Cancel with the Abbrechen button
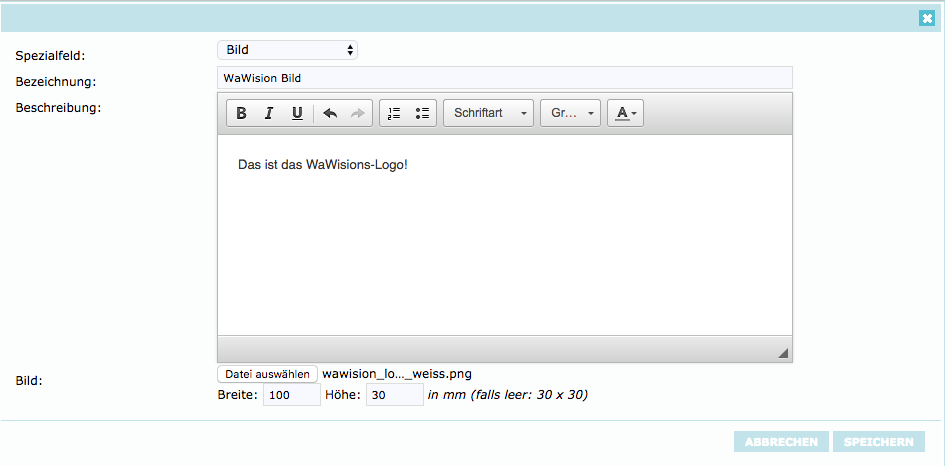 coord(781,442)
